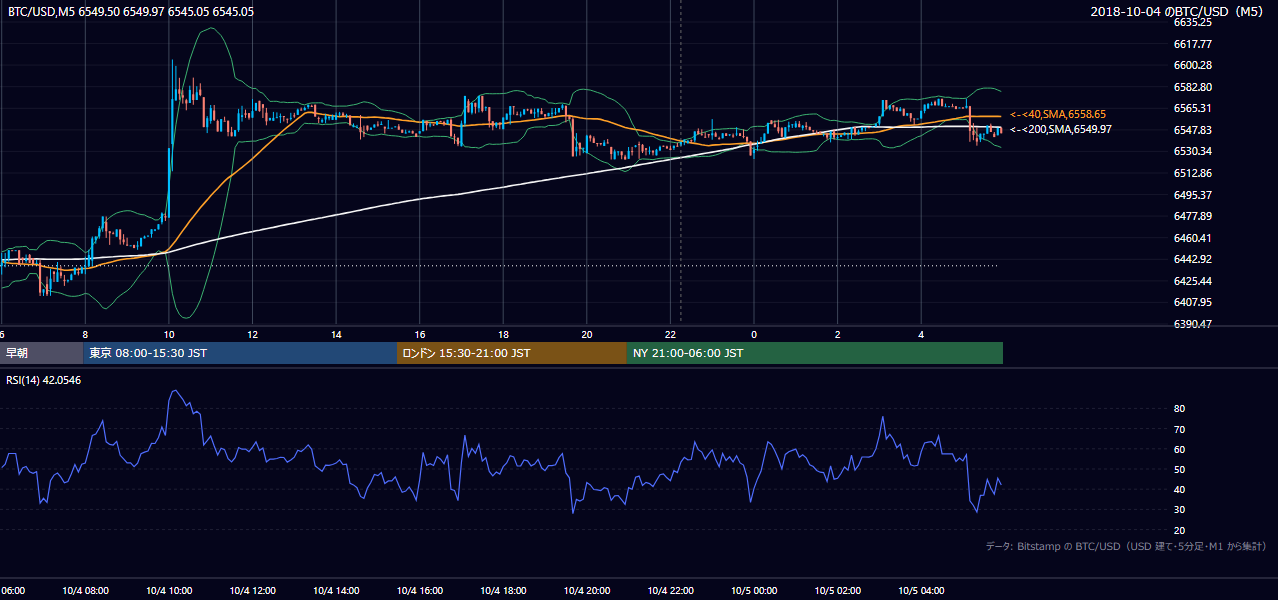Click price axis label 6495.37
The width and height of the screenshot is (1278, 600).
(1193, 195)
